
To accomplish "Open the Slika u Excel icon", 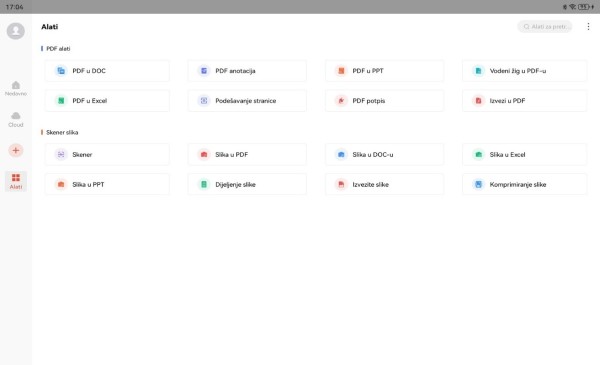I will pos(478,155).
